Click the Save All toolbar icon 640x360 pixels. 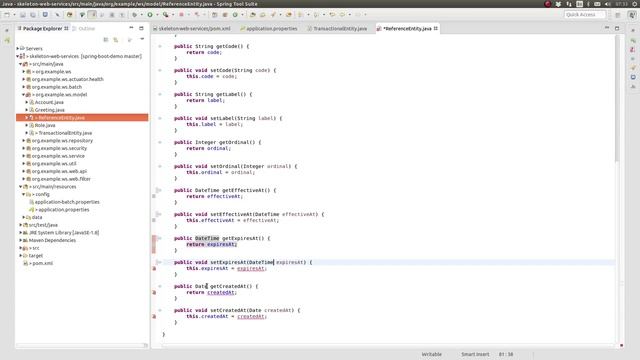(33, 15)
